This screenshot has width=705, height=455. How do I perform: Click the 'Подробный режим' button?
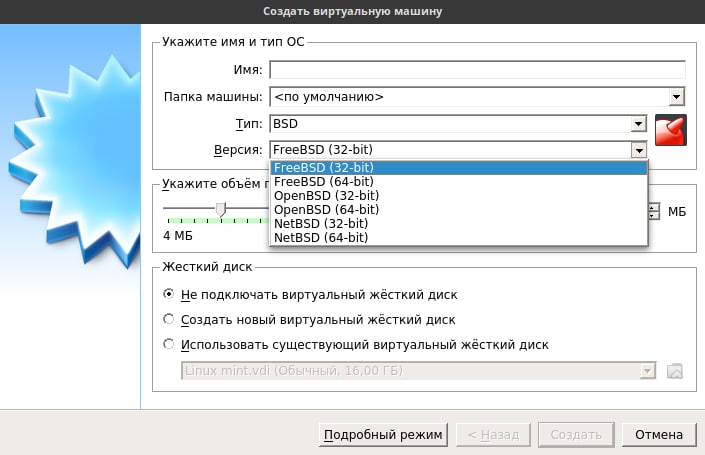(383, 435)
